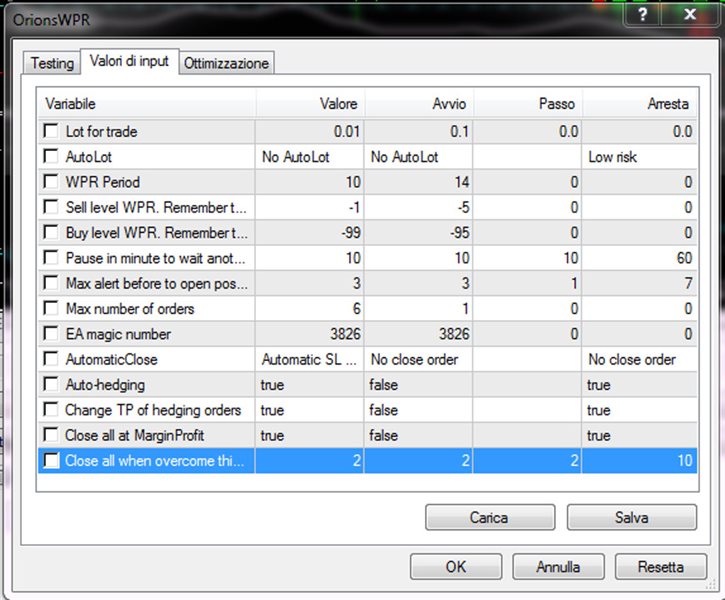Close the OrionsWPR dialog window
This screenshot has height=600, width=725.
[x=689, y=16]
